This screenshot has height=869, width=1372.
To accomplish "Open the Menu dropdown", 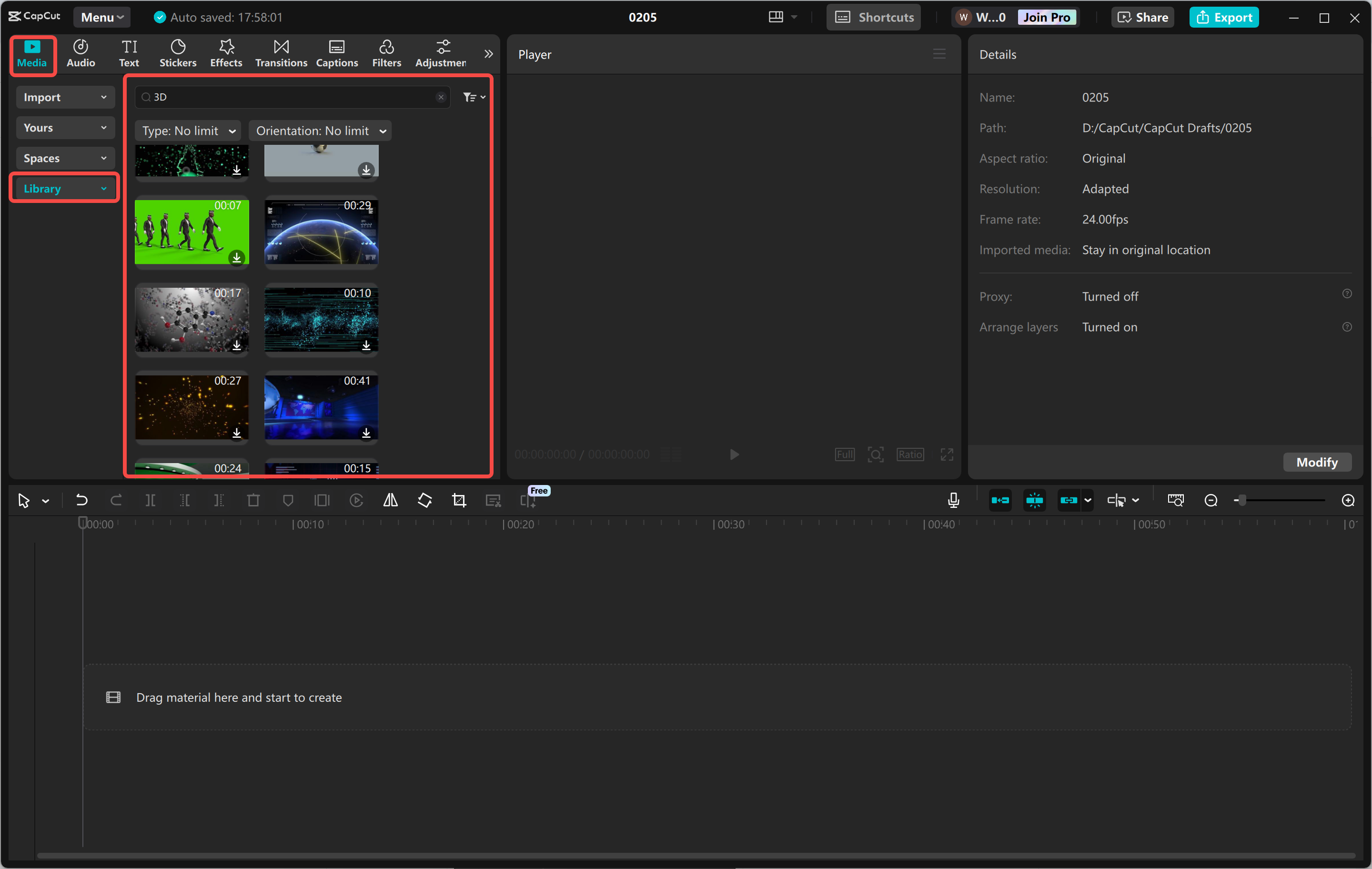I will 101,17.
